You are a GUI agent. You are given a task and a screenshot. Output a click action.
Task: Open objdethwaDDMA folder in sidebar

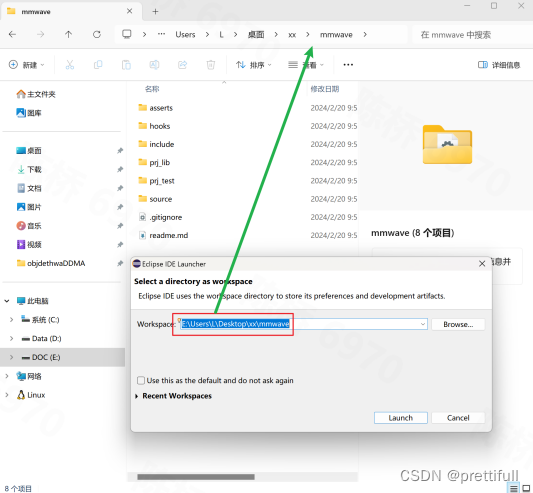51,263
